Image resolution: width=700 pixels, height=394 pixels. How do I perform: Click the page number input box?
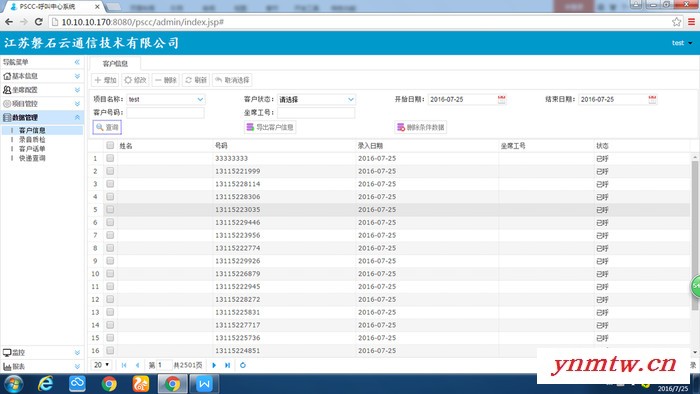click(x=164, y=365)
